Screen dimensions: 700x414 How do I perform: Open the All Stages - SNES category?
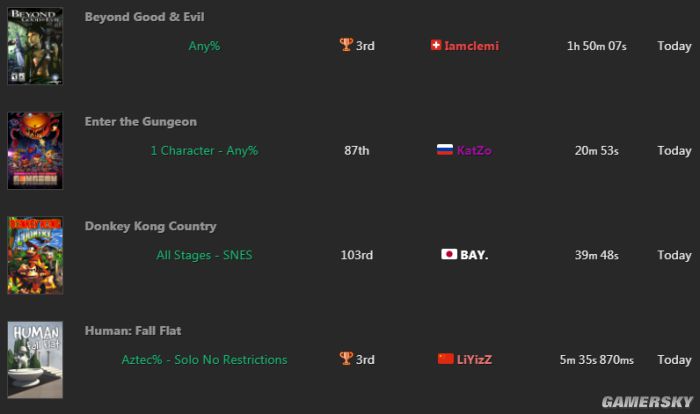pyautogui.click(x=204, y=255)
